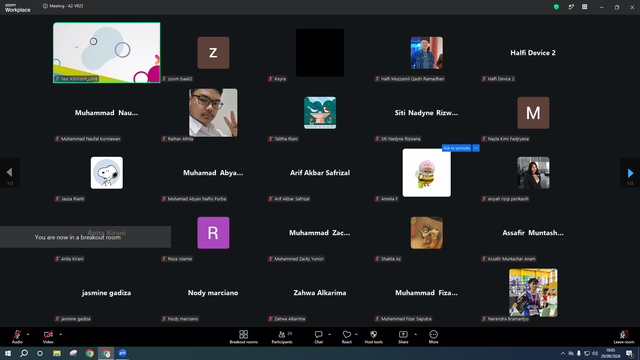640x360 pixels.
Task: Select Nur Kholisoh's shared video tile
Action: point(107,53)
